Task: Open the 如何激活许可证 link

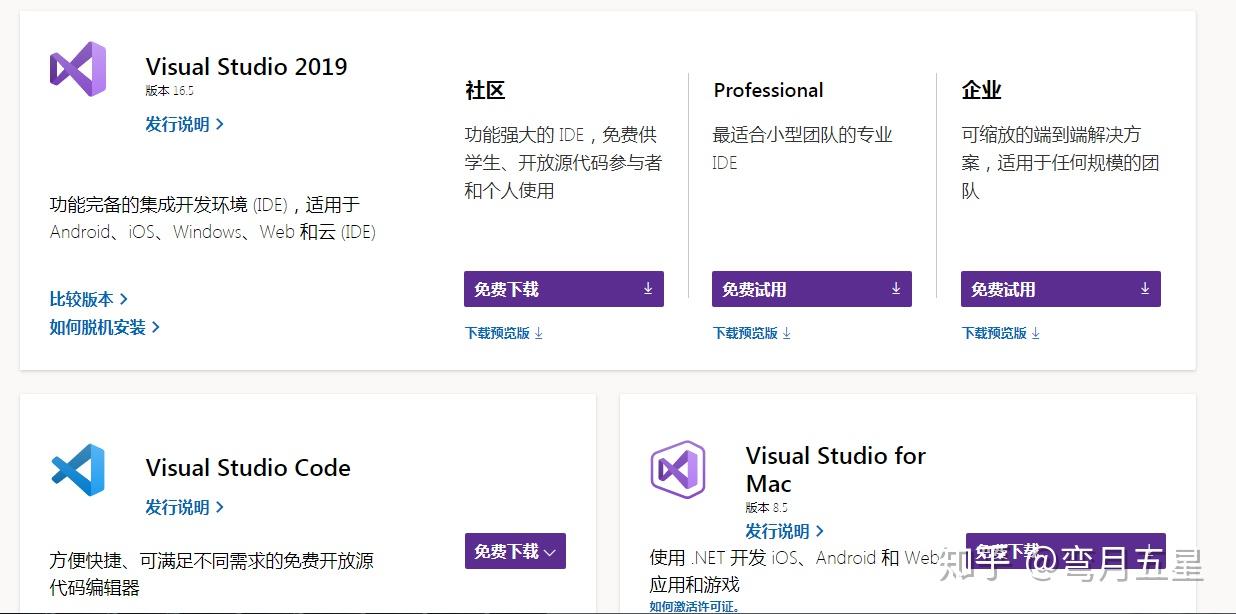Action: pyautogui.click(x=694, y=606)
